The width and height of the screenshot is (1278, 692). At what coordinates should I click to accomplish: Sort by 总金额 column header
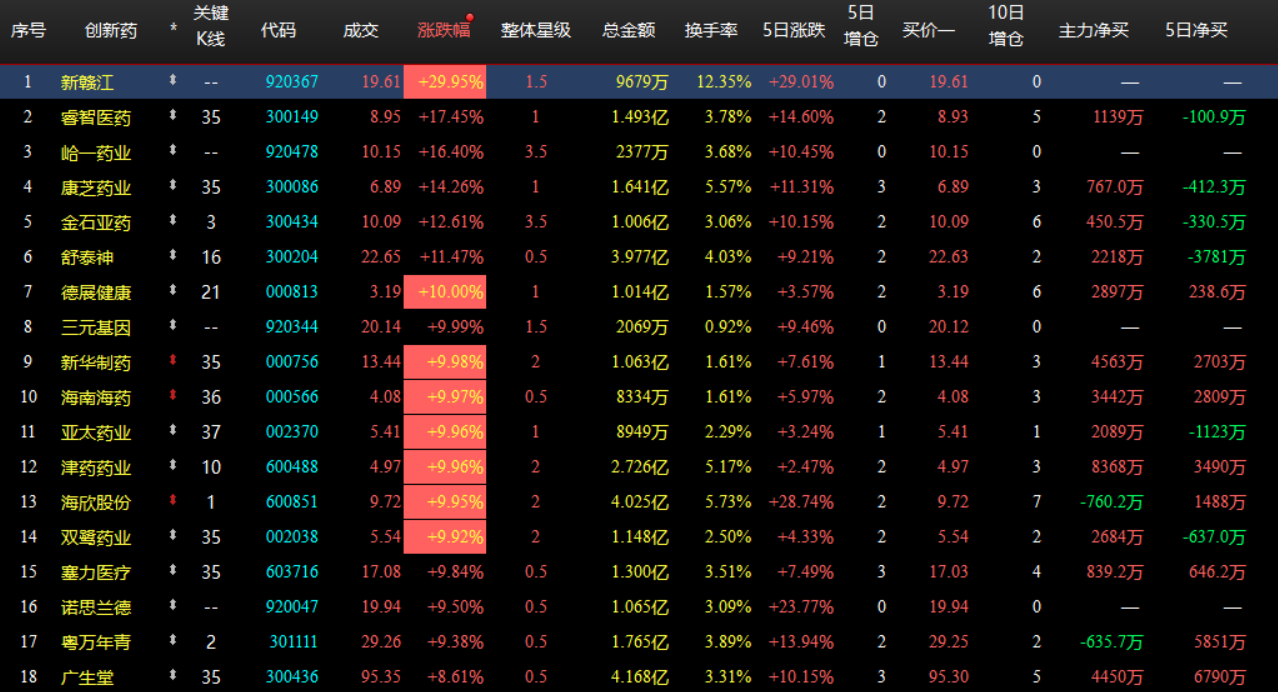pyautogui.click(x=629, y=30)
